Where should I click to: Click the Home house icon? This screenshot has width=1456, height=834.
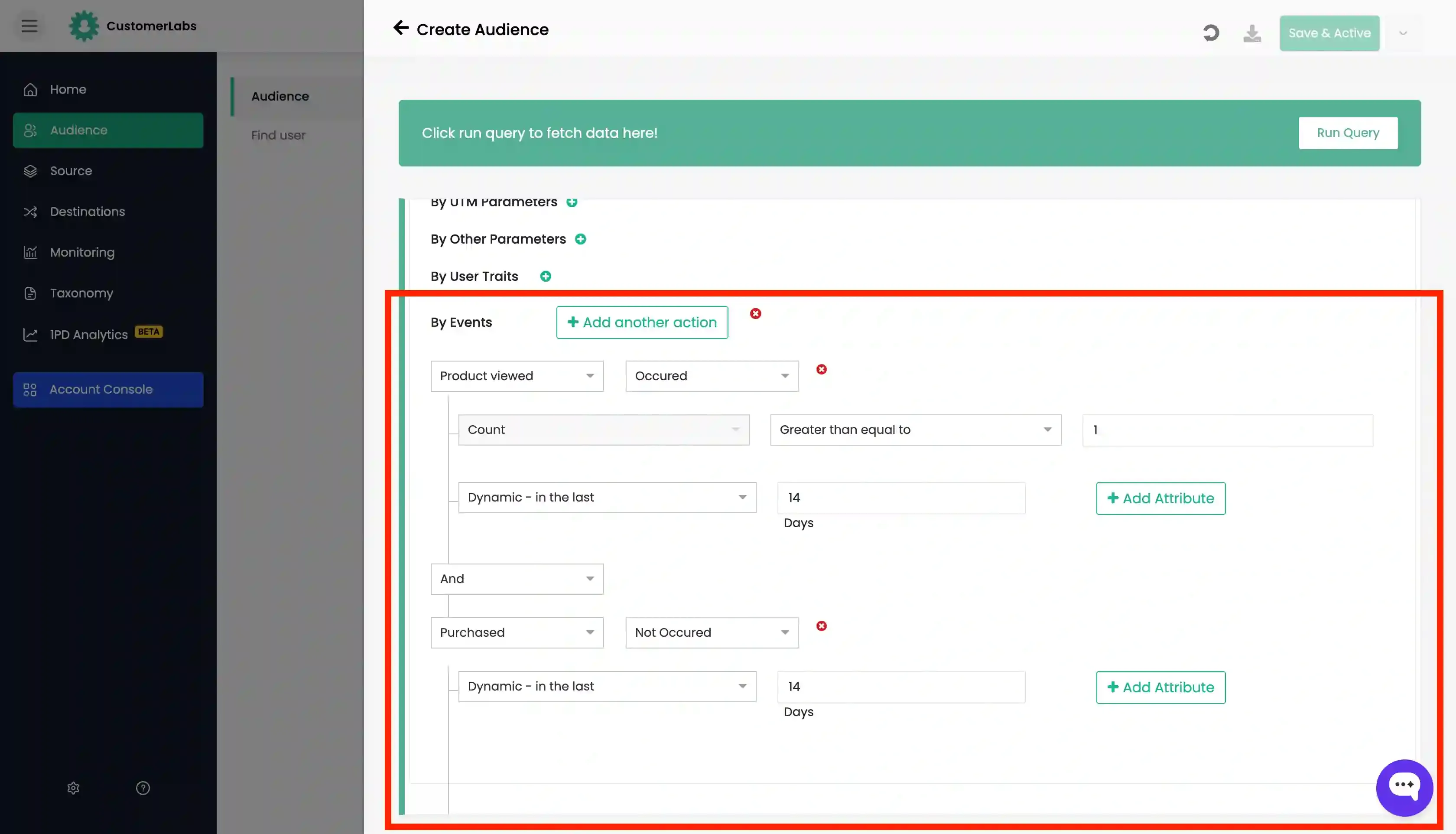click(x=30, y=89)
